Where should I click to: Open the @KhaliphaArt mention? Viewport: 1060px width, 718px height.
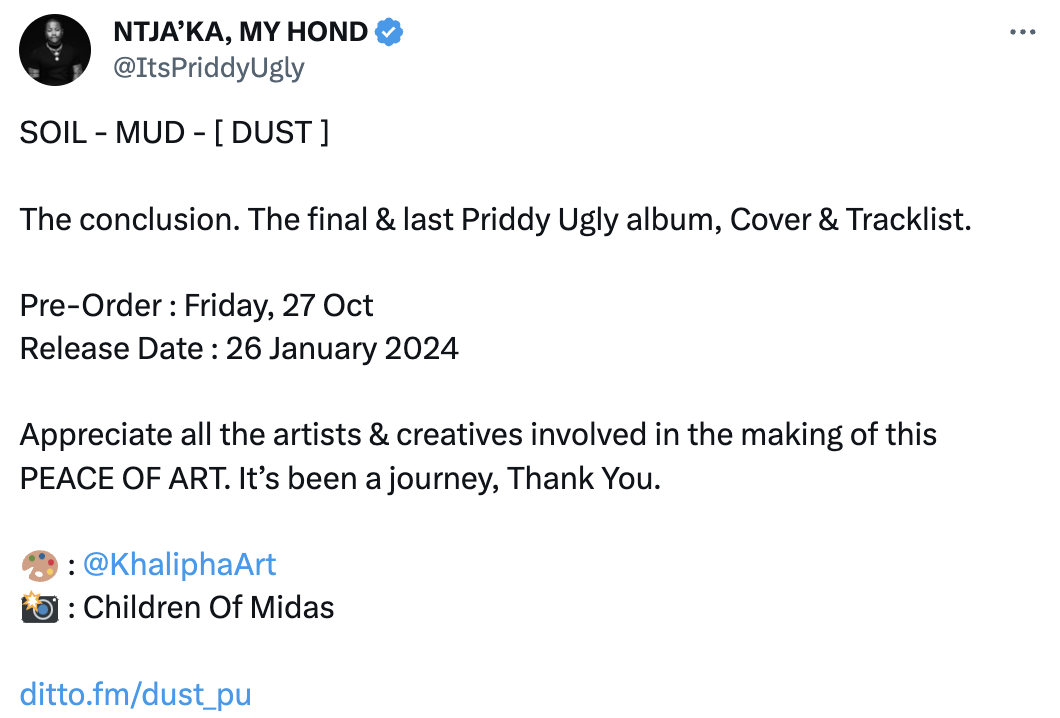pos(179,565)
